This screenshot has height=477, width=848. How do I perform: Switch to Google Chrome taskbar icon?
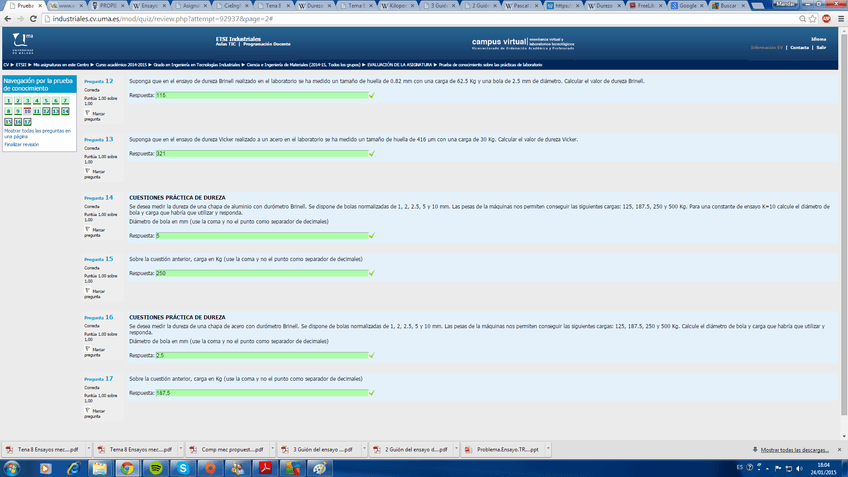pyautogui.click(x=127, y=468)
